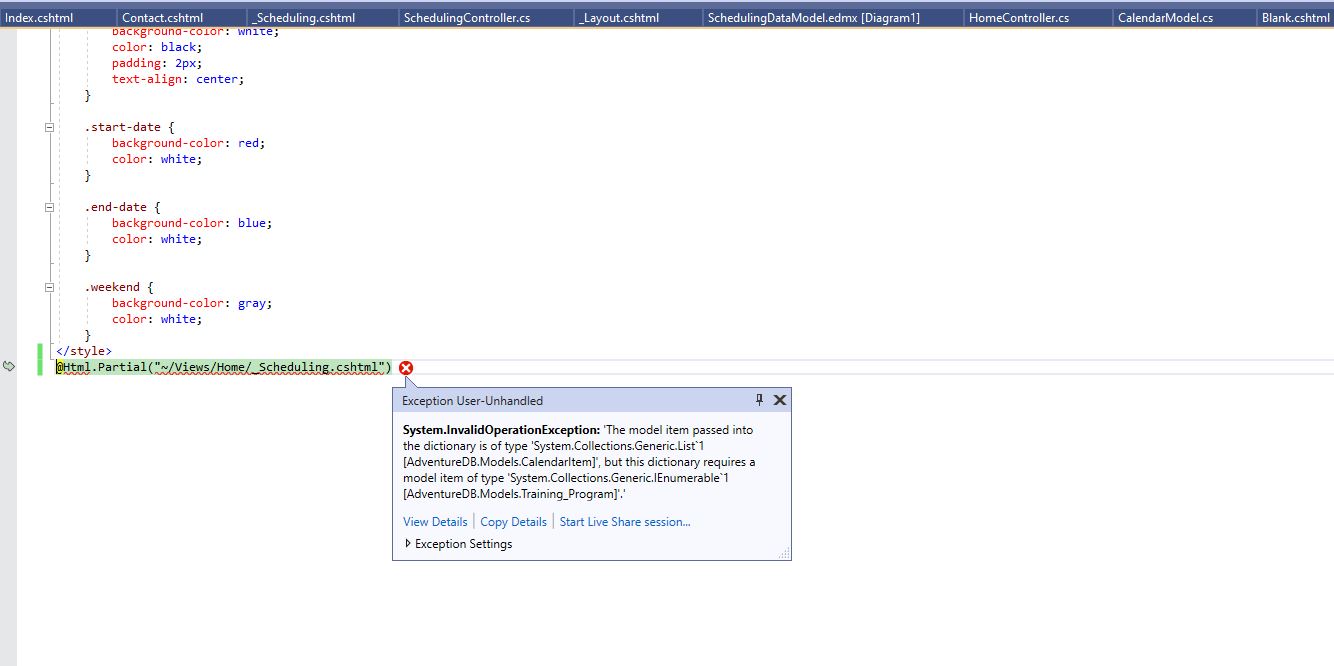Switch to the Contact.cshtml tab
The height and width of the screenshot is (666, 1334).
pyautogui.click(x=164, y=16)
